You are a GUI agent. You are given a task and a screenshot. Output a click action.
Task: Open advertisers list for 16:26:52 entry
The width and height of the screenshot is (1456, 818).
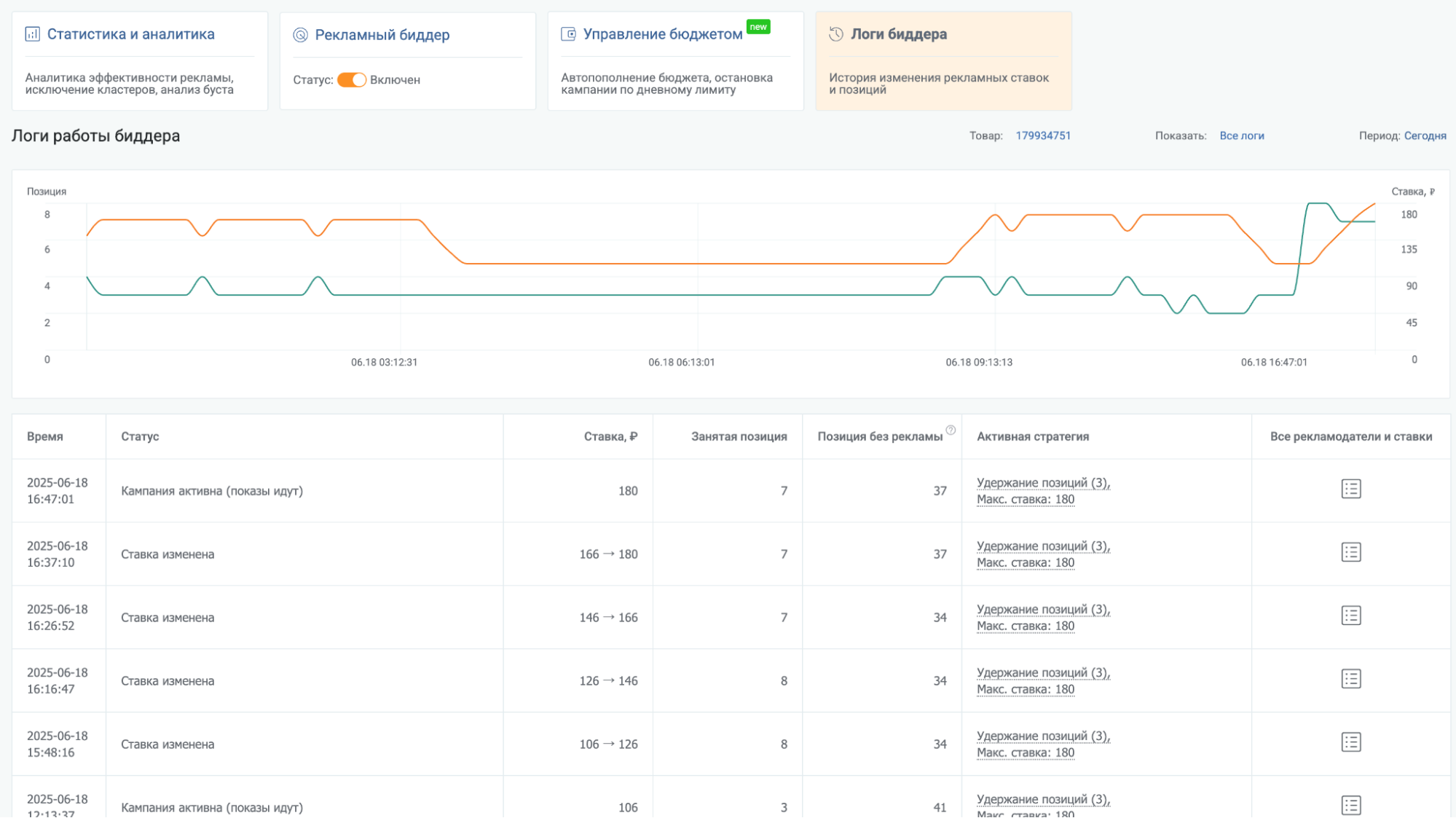pos(1351,616)
